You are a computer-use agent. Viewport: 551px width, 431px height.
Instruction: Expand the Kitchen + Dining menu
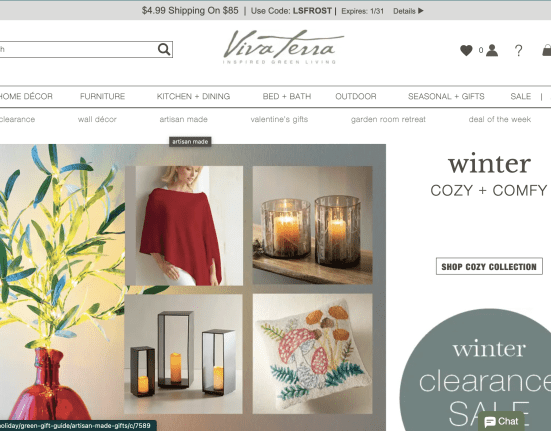click(193, 96)
